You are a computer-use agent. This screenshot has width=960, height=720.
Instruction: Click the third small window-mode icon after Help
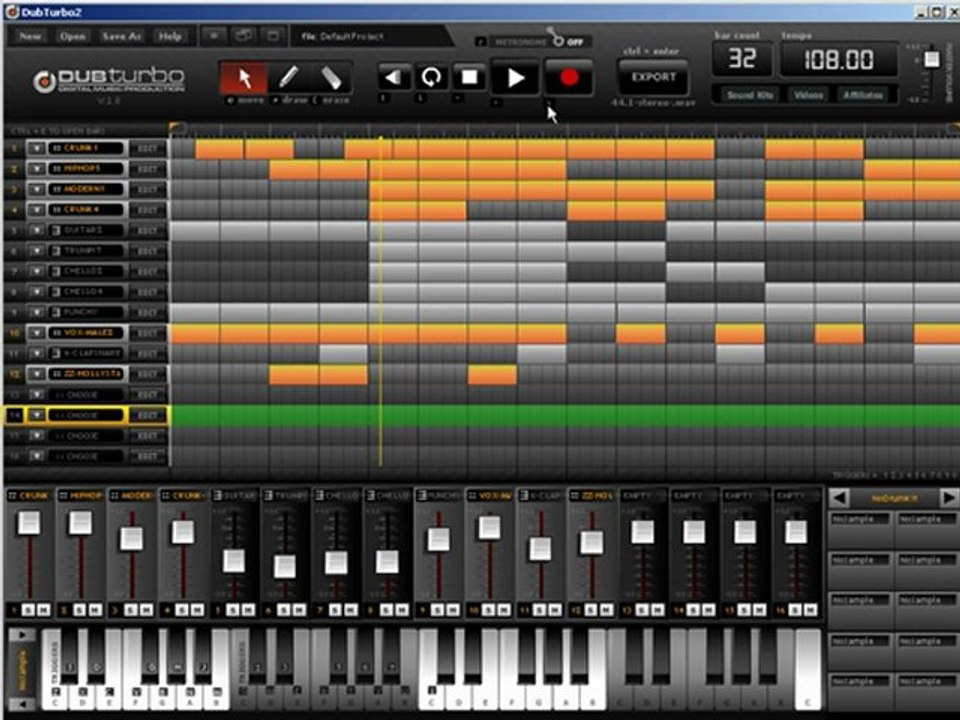coord(272,36)
